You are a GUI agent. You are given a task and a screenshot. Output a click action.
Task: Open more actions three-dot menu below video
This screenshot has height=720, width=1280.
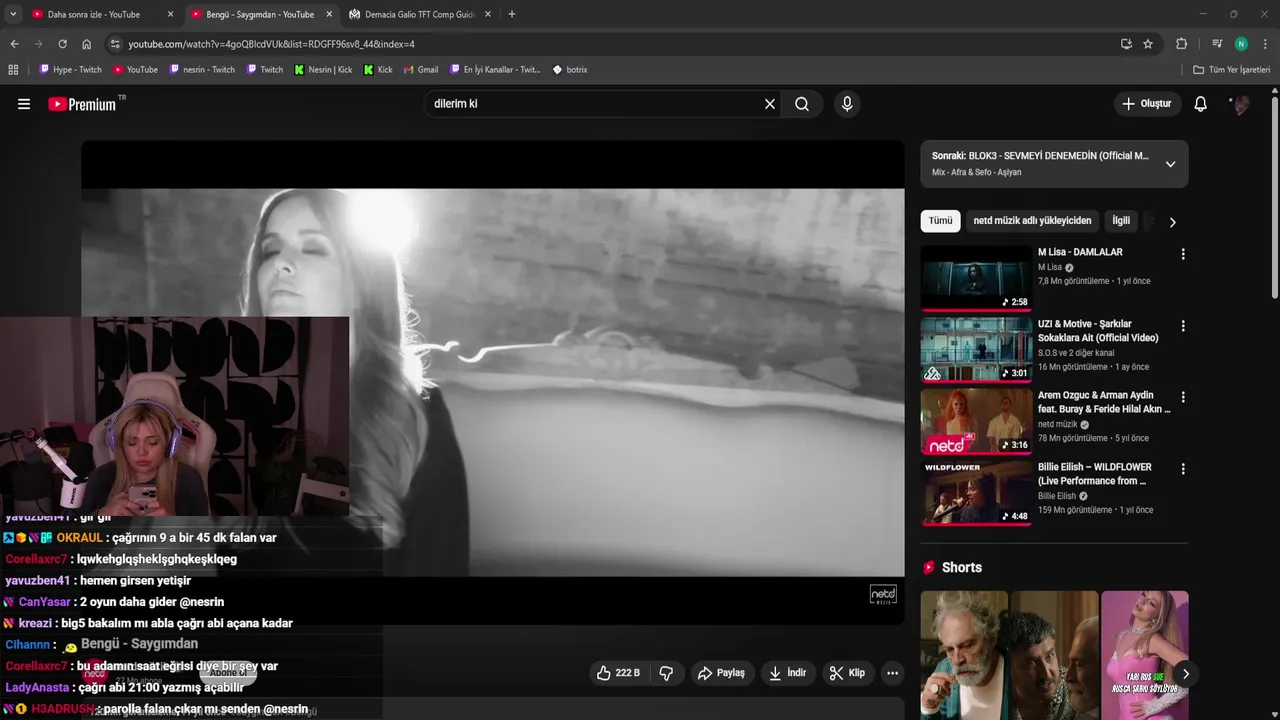pos(892,673)
